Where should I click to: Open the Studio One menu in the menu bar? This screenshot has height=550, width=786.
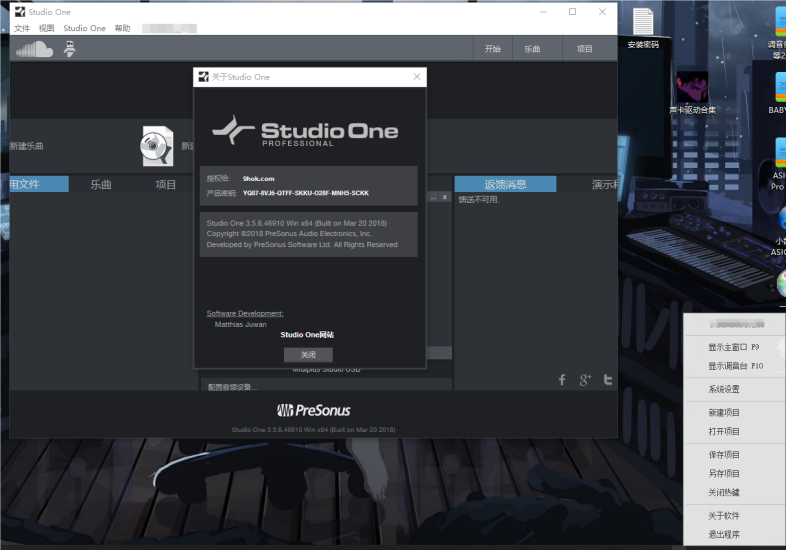click(84, 28)
